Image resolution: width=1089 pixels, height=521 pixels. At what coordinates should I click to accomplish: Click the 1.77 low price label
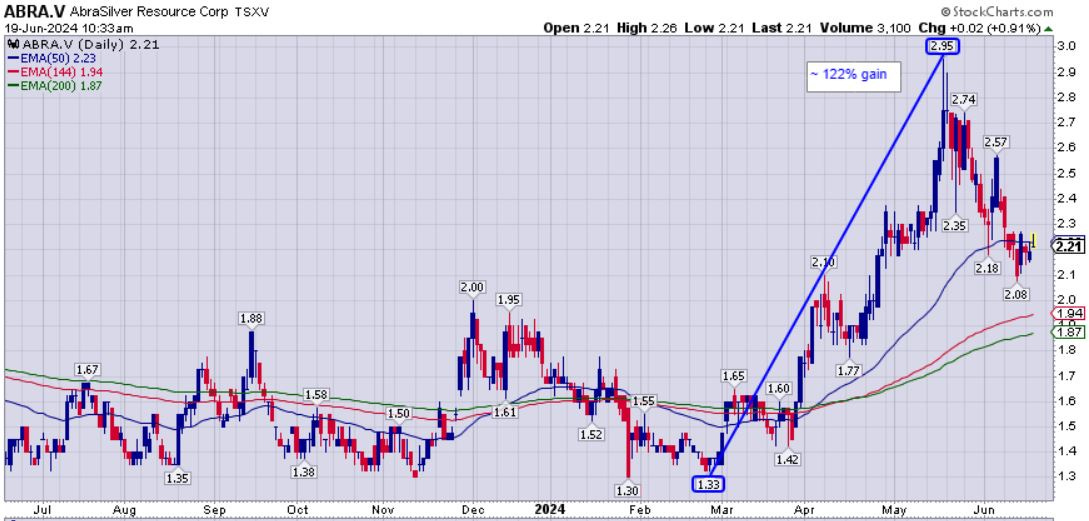tap(849, 370)
